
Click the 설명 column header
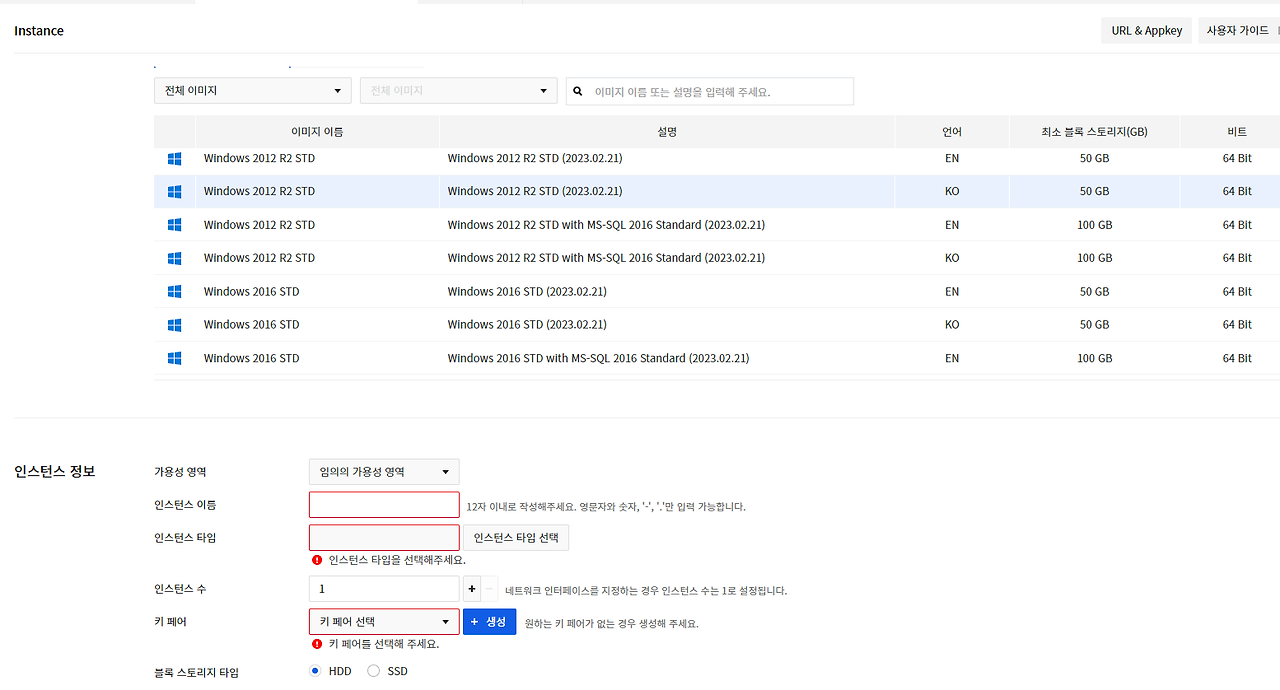coord(667,132)
